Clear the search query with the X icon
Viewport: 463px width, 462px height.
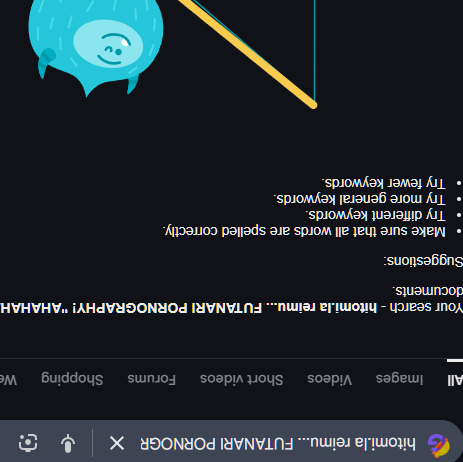pyautogui.click(x=117, y=444)
